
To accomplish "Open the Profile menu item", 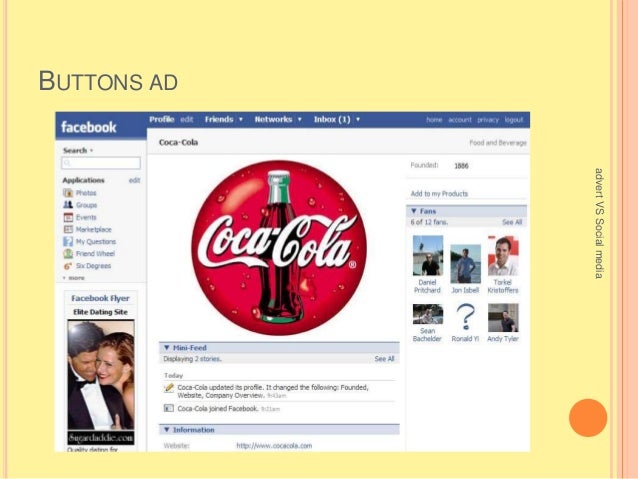I will [162, 119].
